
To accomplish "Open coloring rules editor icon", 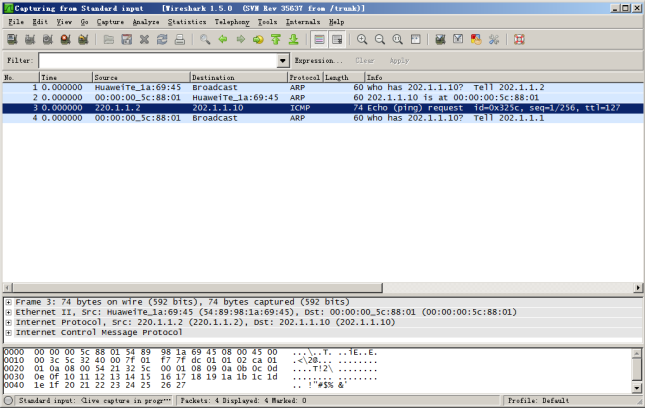I will click(x=476, y=40).
